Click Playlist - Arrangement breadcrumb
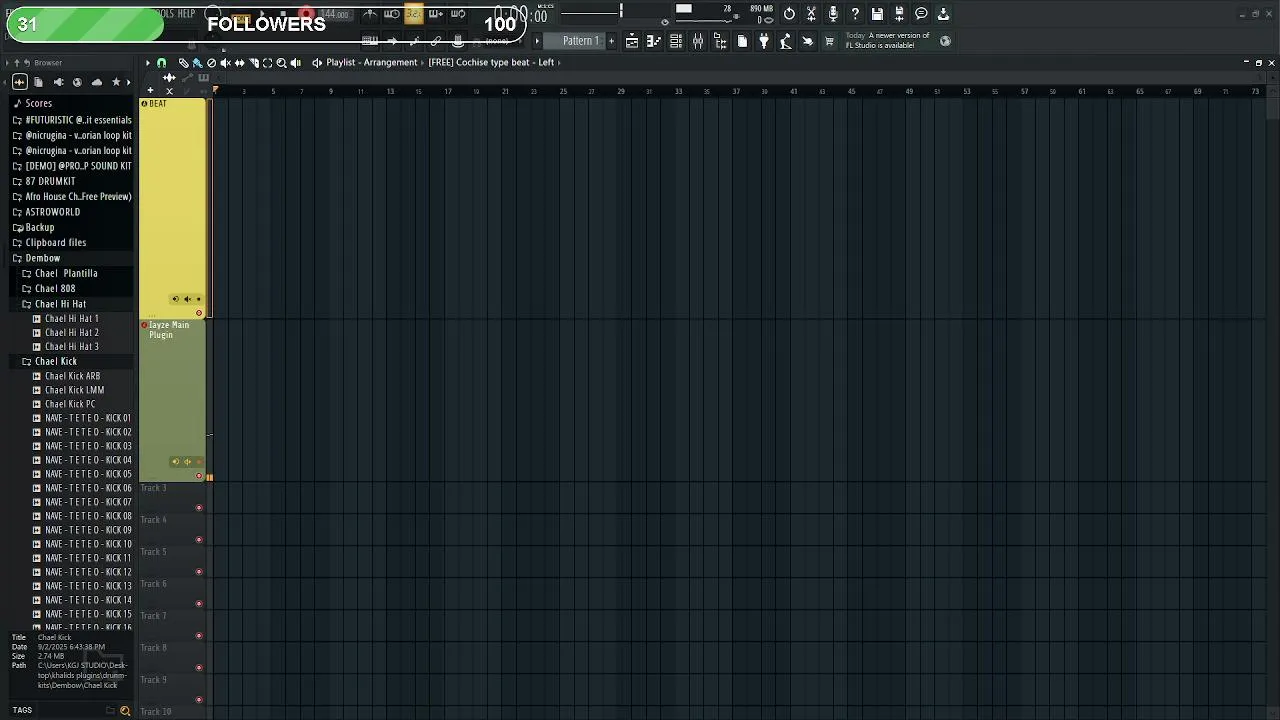 pos(371,62)
